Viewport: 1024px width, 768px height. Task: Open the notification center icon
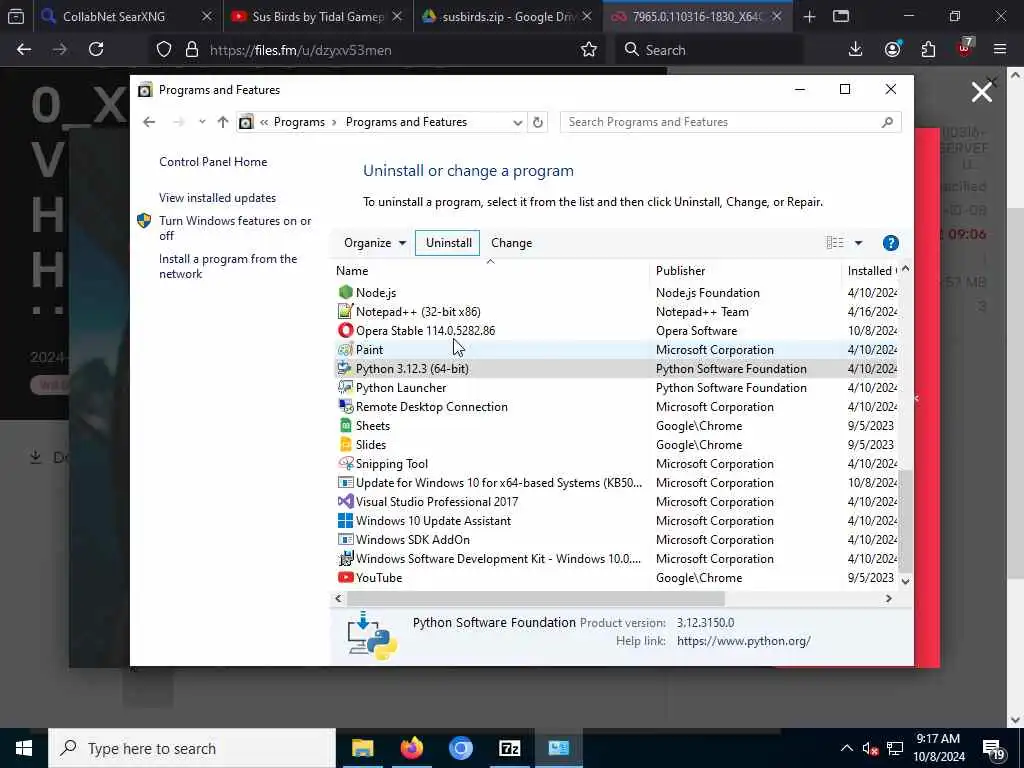[993, 748]
